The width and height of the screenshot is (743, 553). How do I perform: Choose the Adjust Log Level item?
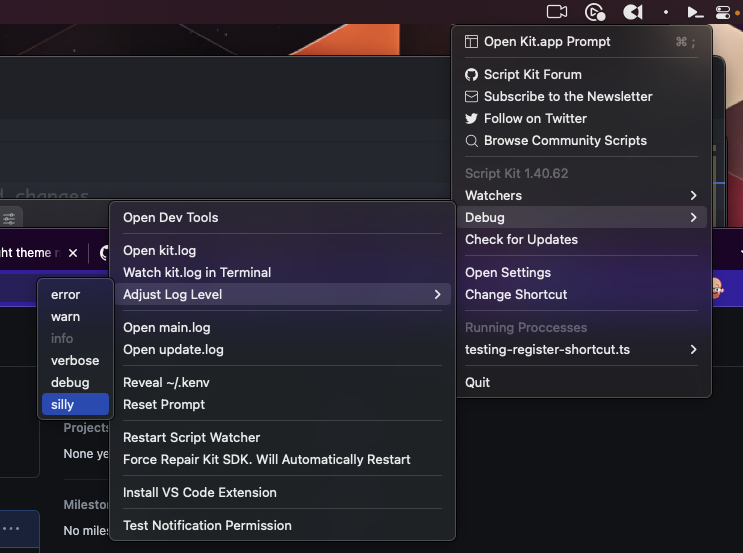282,294
